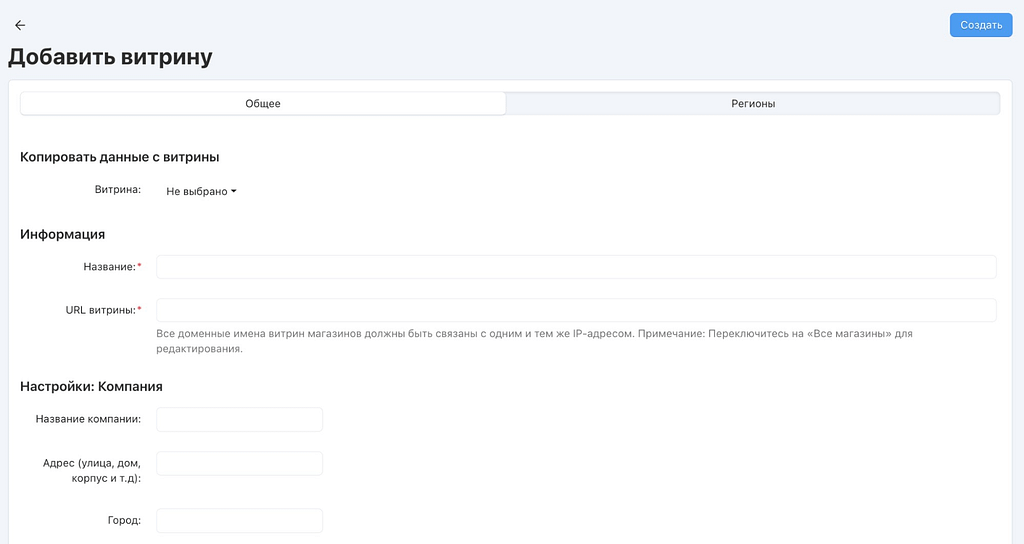This screenshot has width=1024, height=544.
Task: Click the Название компании: label
Action: pos(87,419)
